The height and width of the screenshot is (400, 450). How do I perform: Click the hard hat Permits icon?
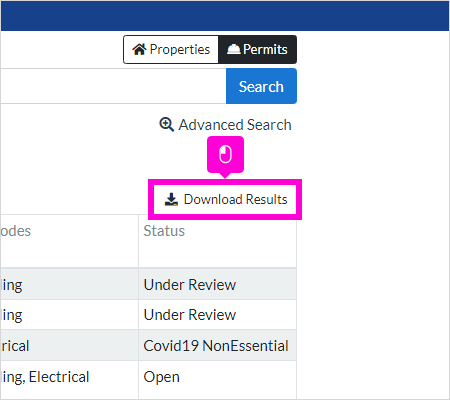(x=233, y=49)
